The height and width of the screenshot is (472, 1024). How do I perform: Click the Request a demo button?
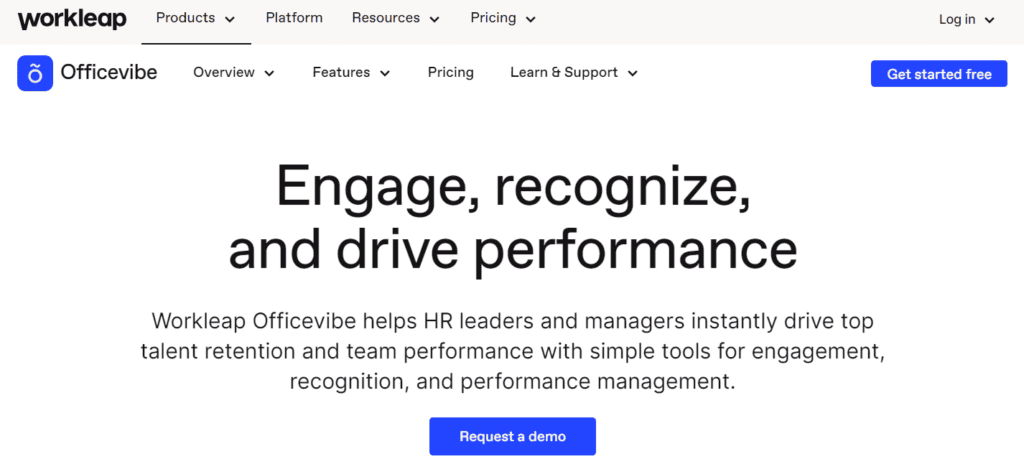click(513, 436)
